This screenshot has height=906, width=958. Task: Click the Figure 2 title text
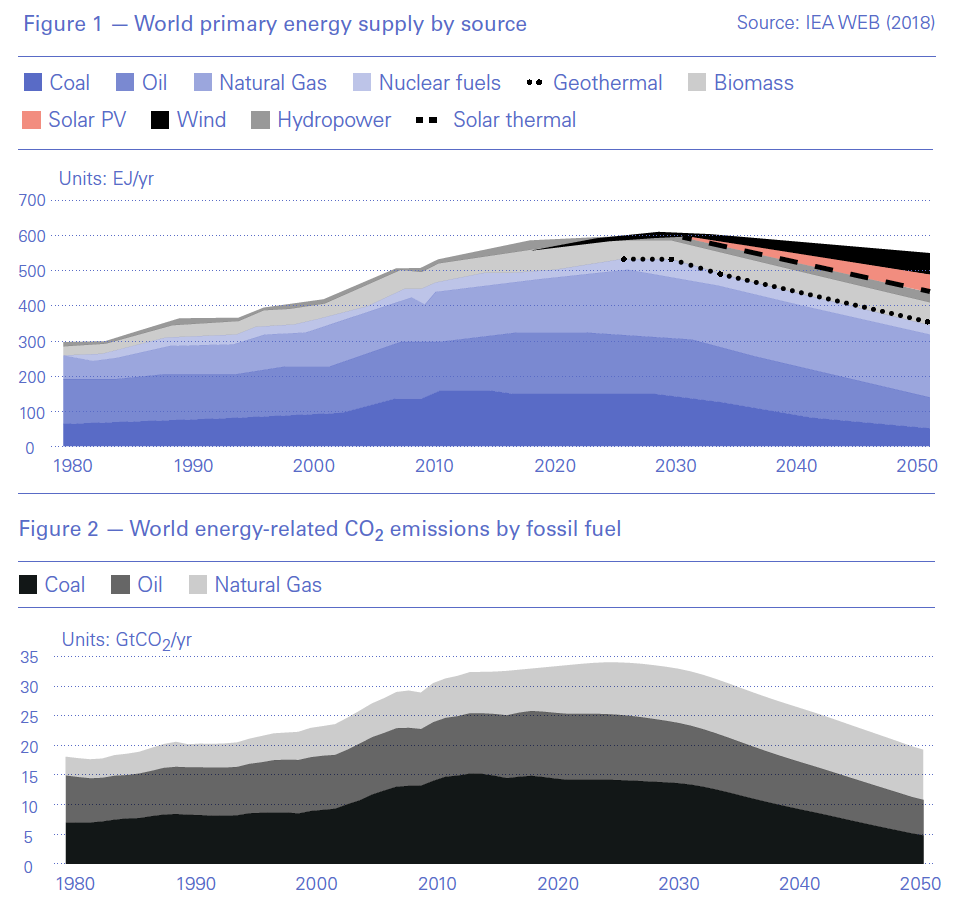coord(320,528)
